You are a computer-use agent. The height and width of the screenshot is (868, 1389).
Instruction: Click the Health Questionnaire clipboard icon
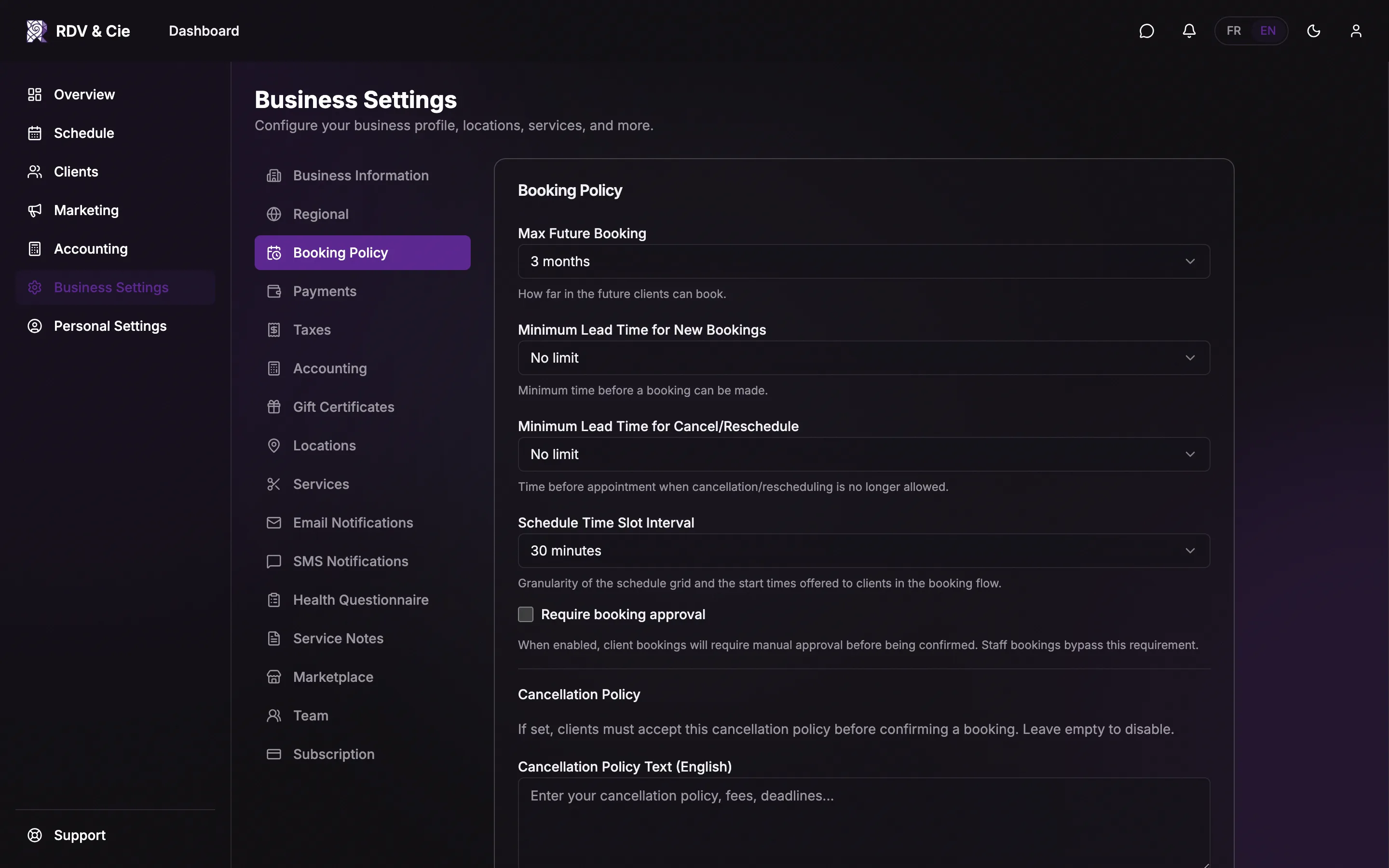coord(274,600)
